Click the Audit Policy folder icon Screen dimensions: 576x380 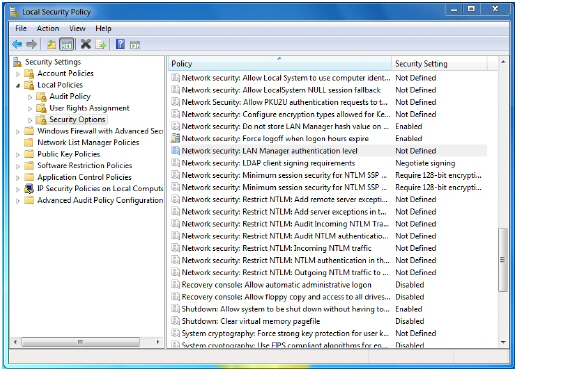click(41, 97)
